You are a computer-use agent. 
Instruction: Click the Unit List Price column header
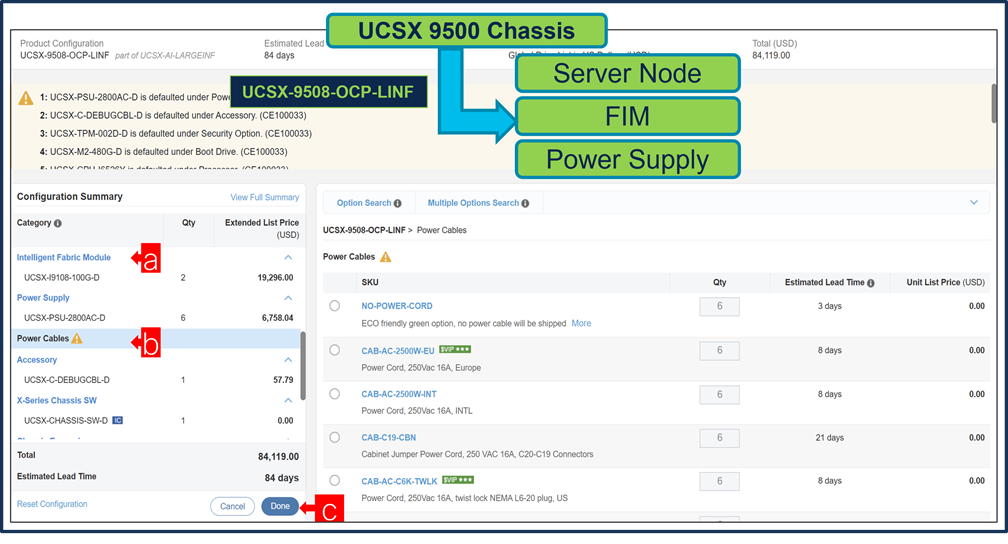click(x=945, y=282)
